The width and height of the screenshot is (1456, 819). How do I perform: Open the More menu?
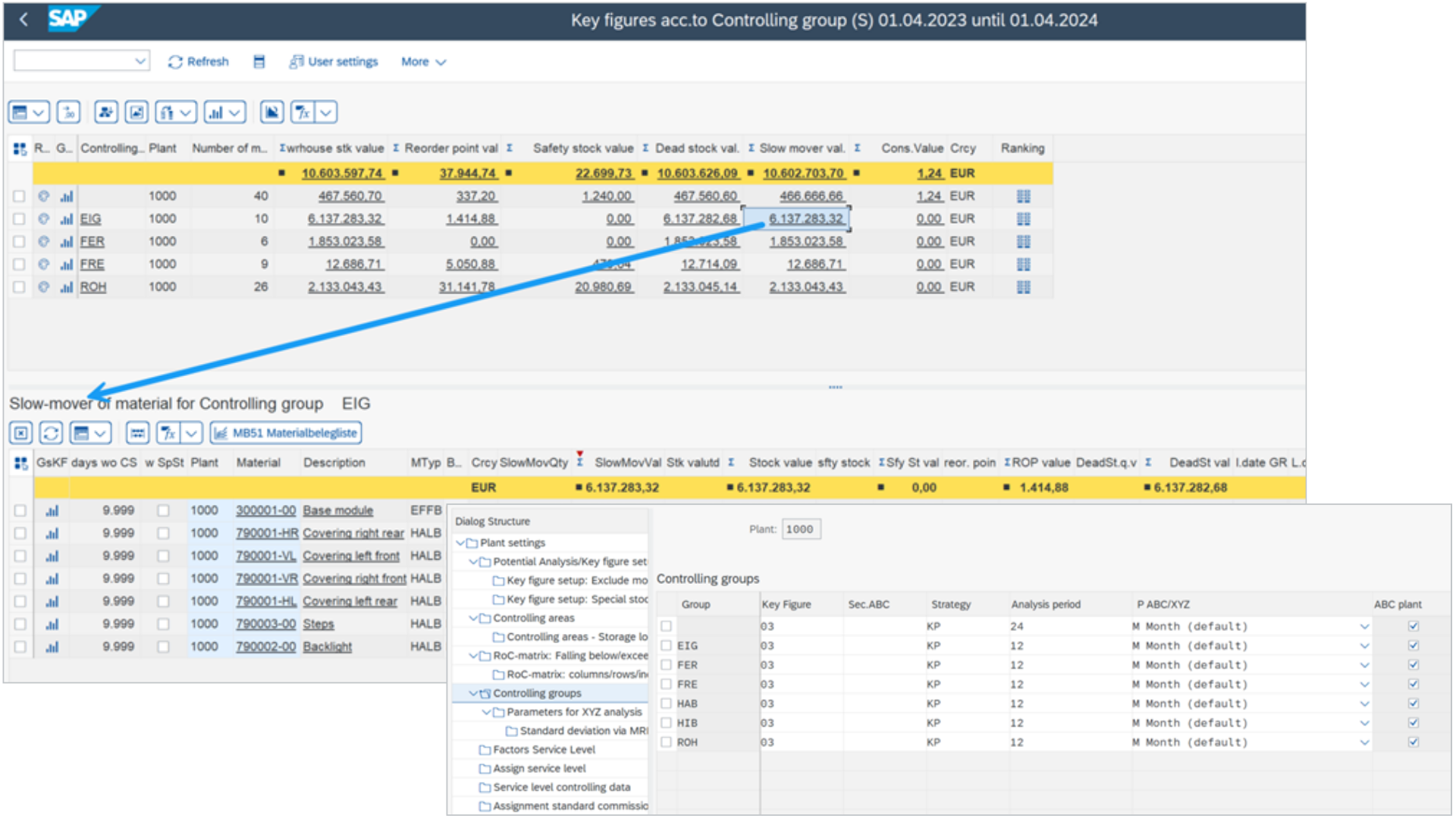pyautogui.click(x=422, y=61)
